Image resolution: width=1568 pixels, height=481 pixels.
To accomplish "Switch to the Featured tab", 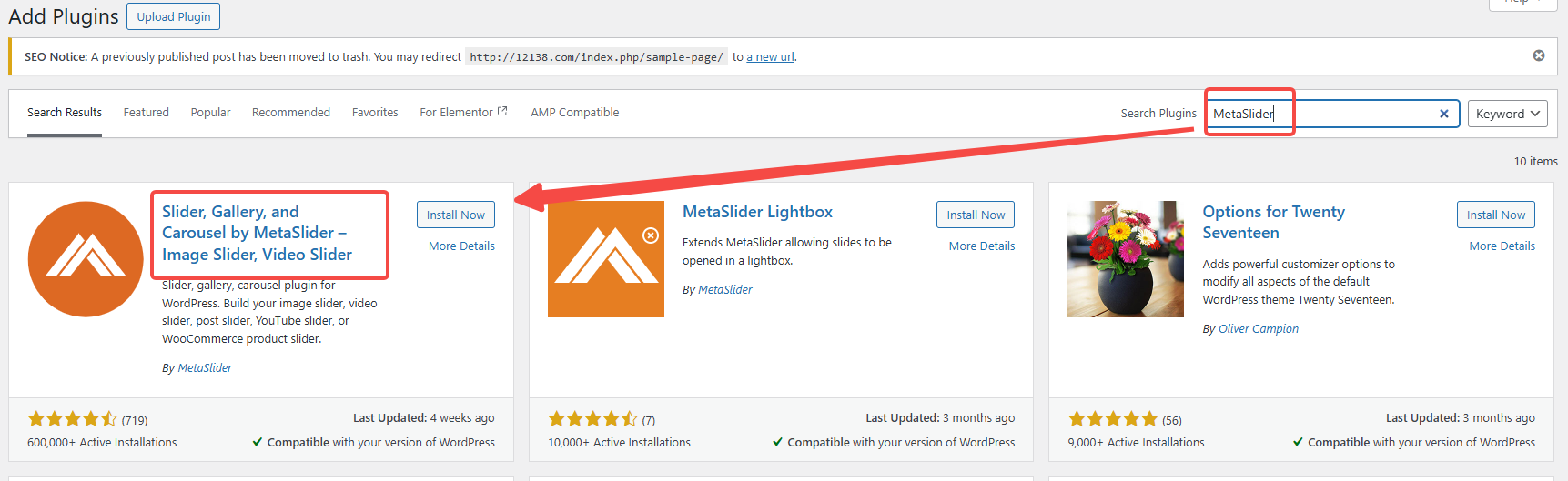I will point(147,113).
